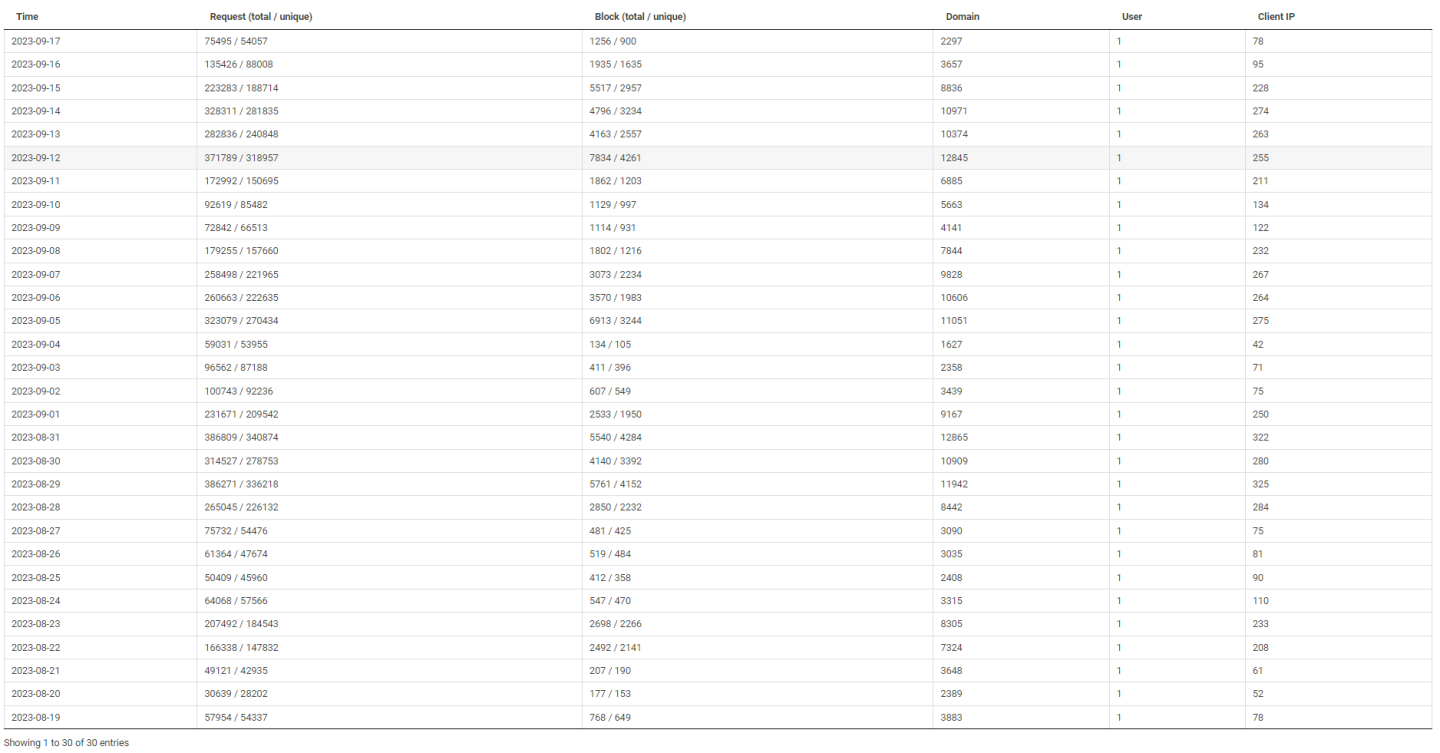Open the 2023-08-19 date link

[x=35, y=717]
